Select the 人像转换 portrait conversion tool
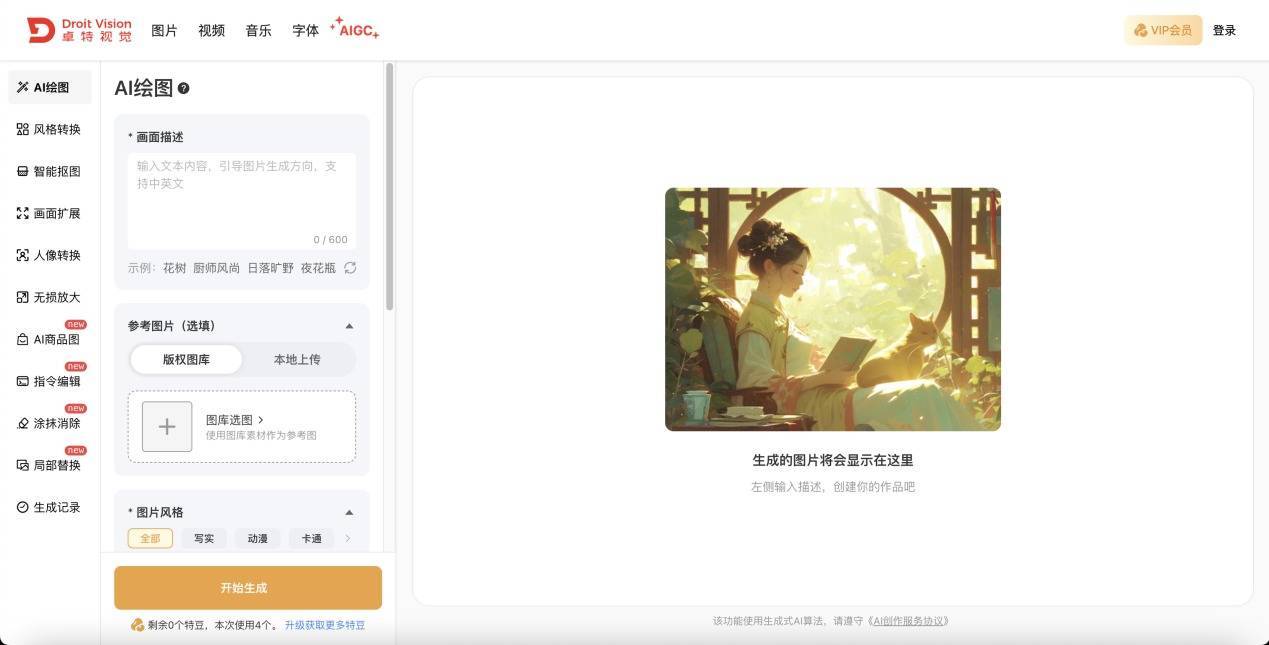 coord(49,255)
